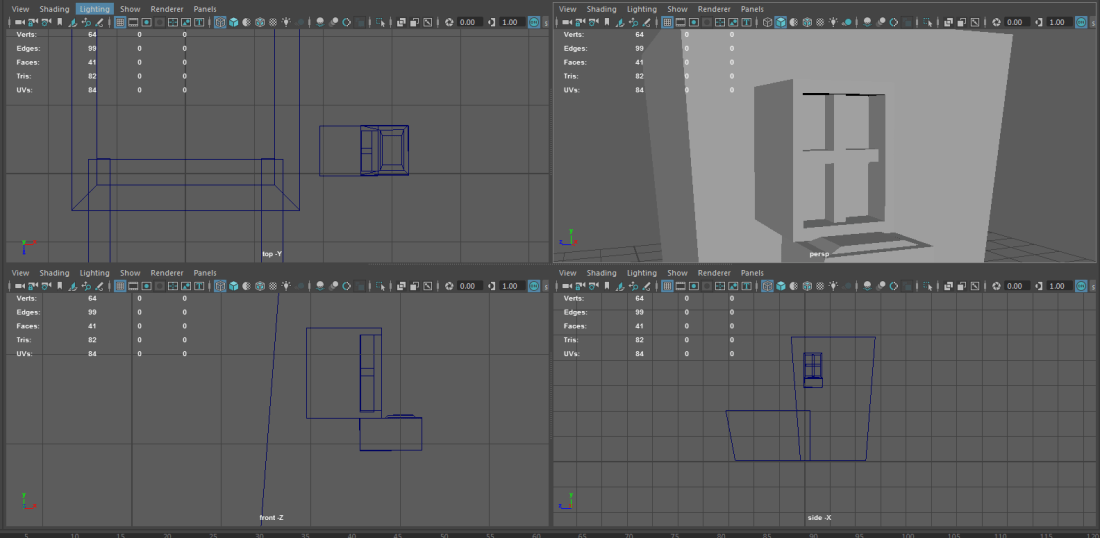The width and height of the screenshot is (1100, 538).
Task: Open the Panels menu in the side view panel
Action: click(x=752, y=273)
